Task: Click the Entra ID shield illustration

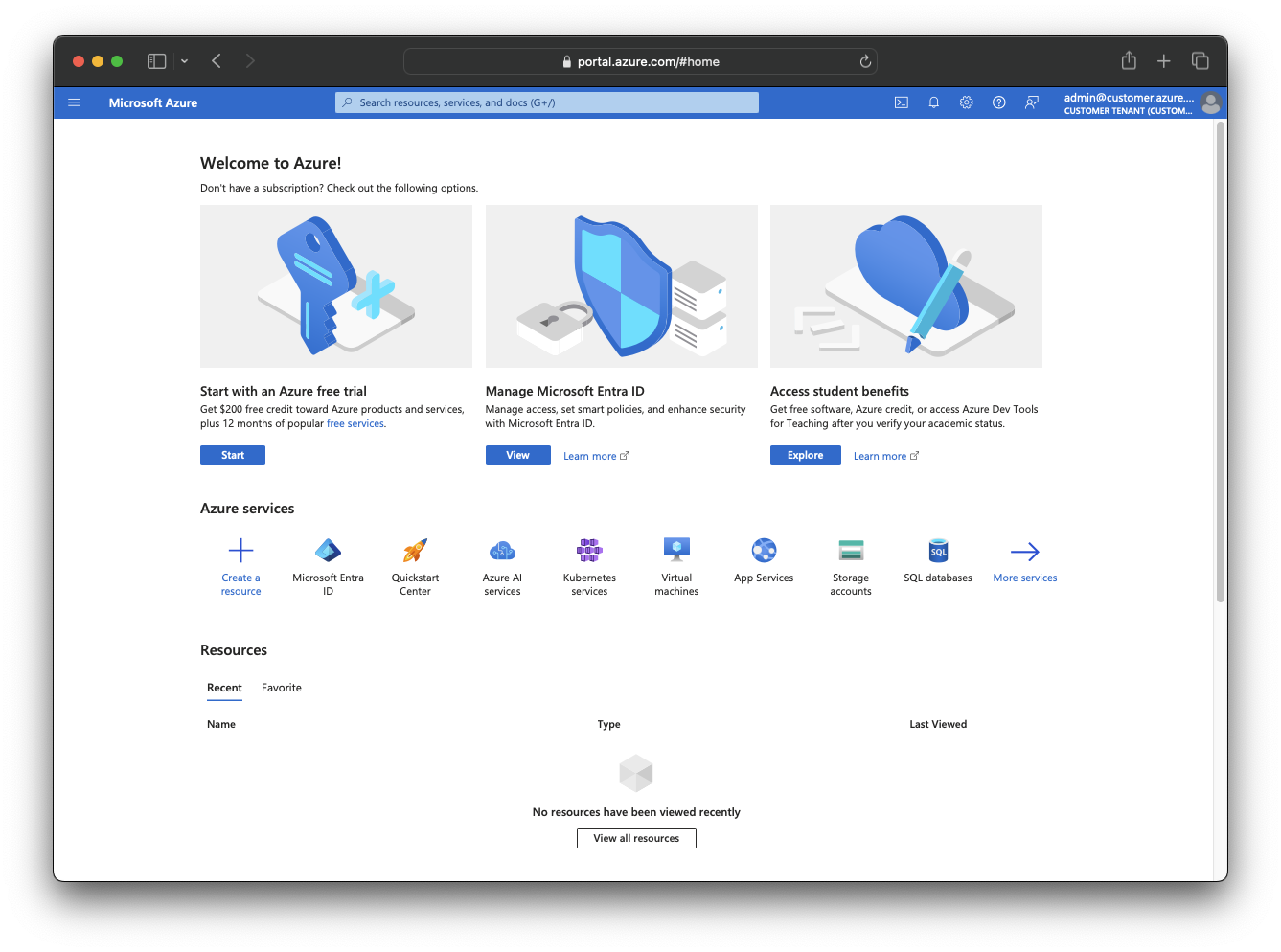Action: (622, 286)
